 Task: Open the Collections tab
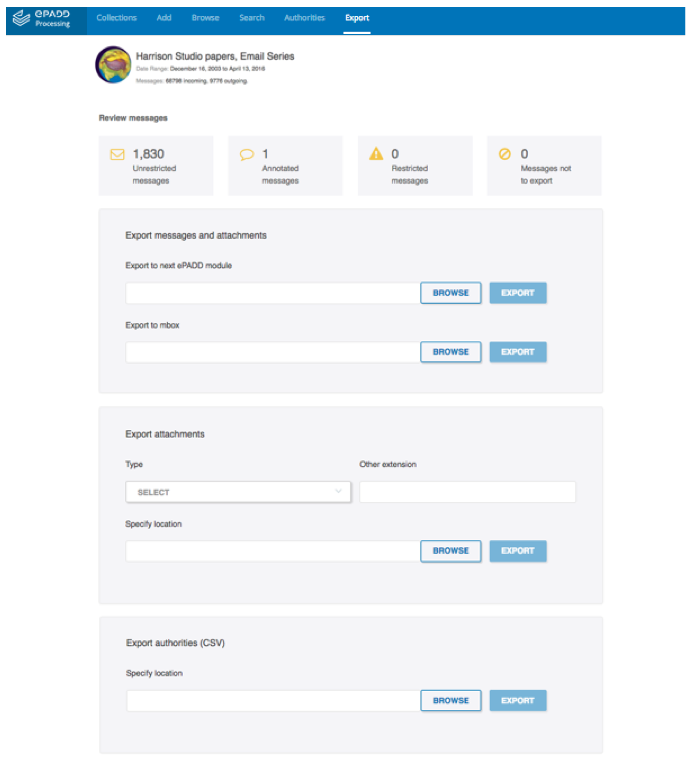[x=117, y=18]
